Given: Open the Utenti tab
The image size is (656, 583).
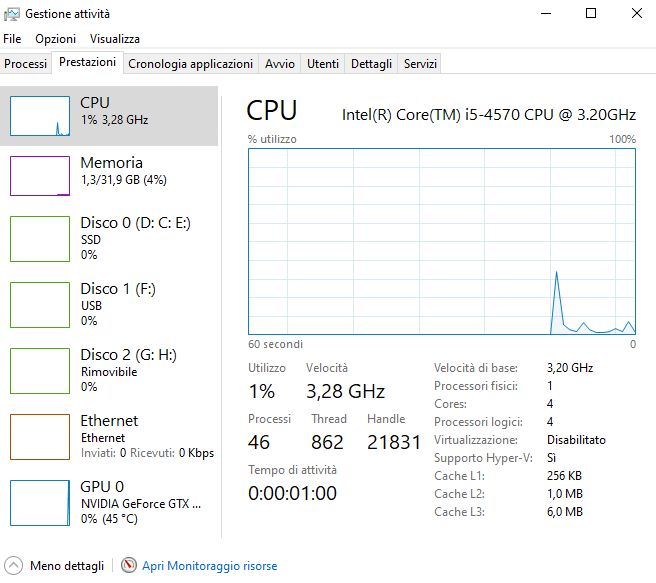Looking at the screenshot, I should pyautogui.click(x=322, y=64).
